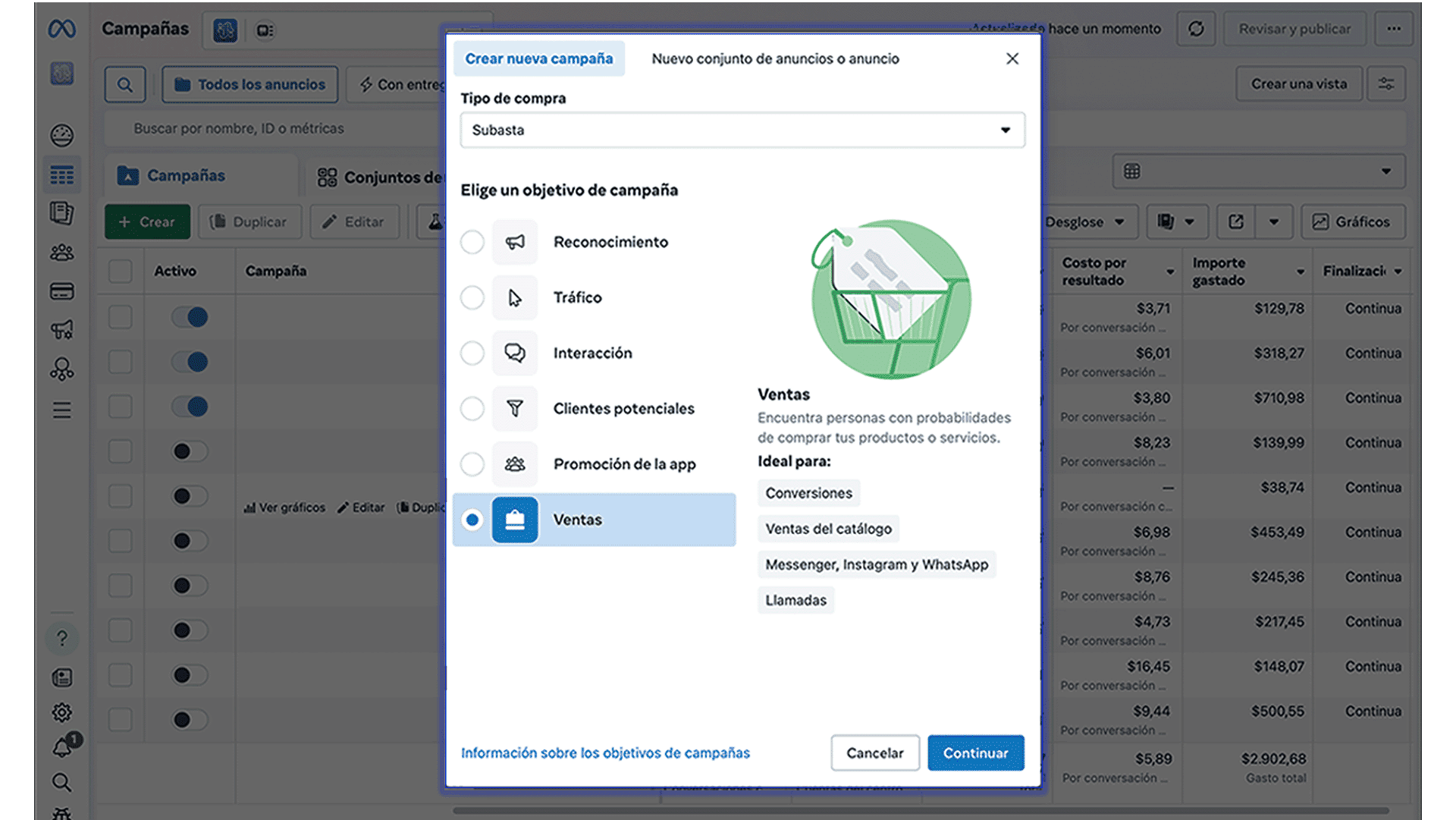Open the account overview gauge icon in sidebar
The width and height of the screenshot is (1456, 820).
(x=61, y=136)
